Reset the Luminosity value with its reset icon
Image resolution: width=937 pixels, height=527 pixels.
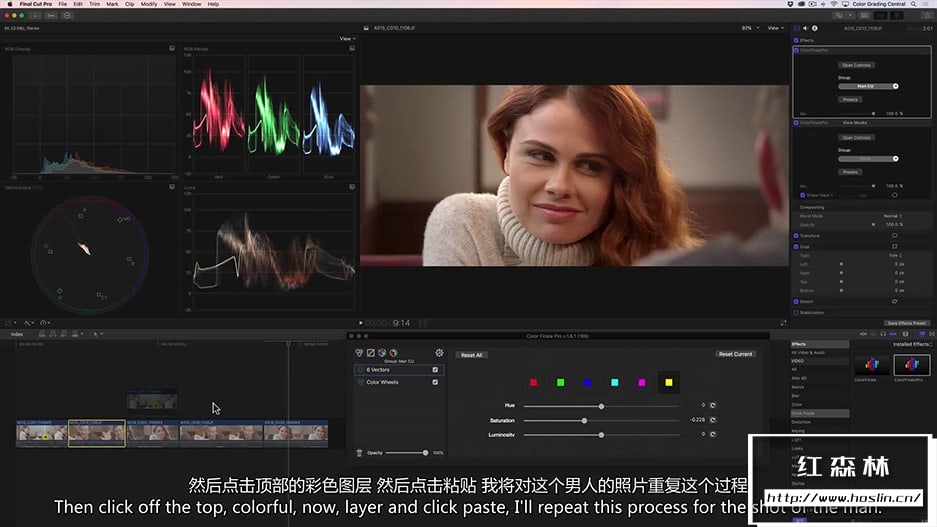click(712, 434)
